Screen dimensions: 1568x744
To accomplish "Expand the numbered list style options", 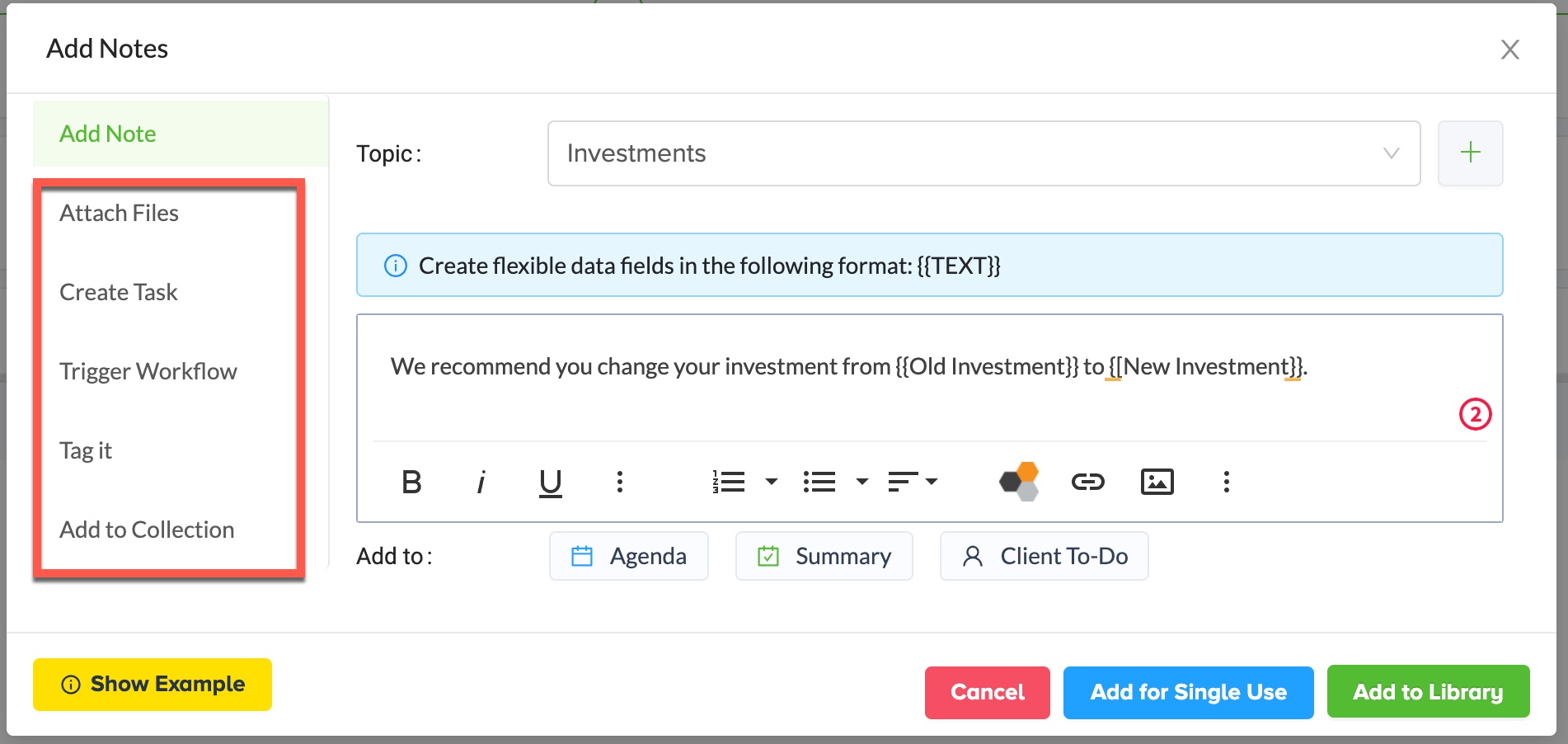I will (772, 482).
